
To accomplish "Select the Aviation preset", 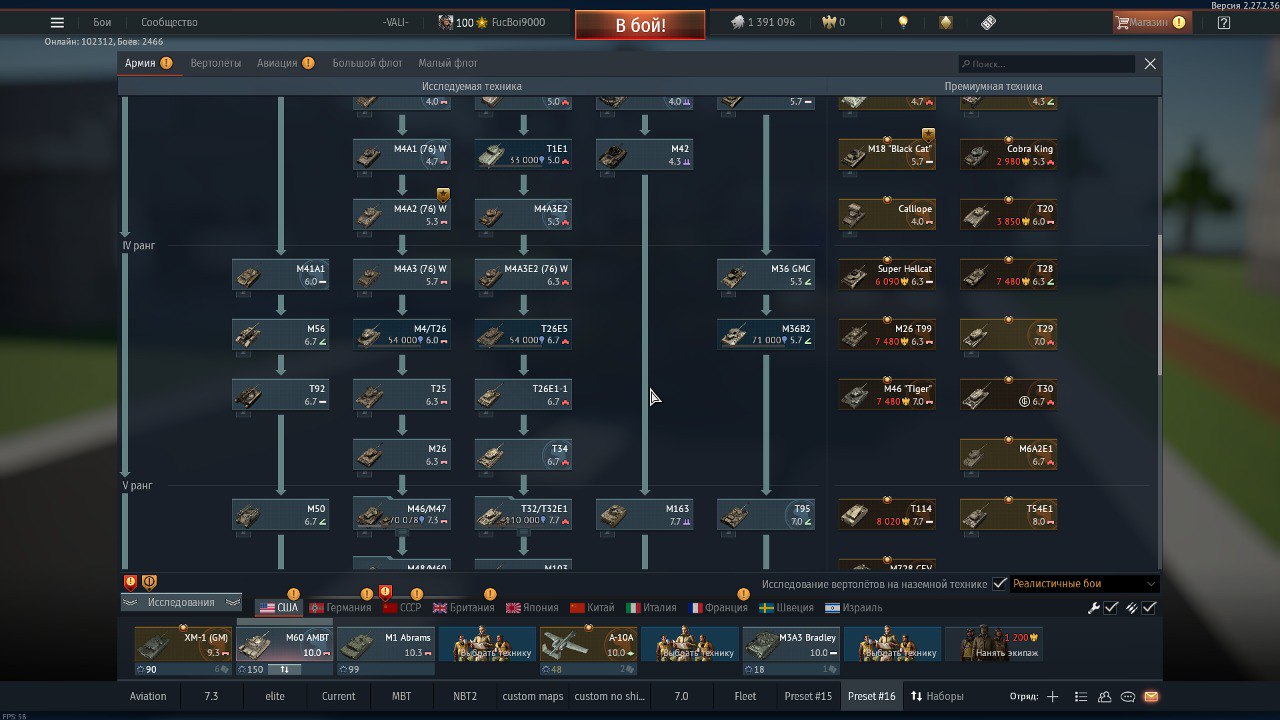I will 148,697.
